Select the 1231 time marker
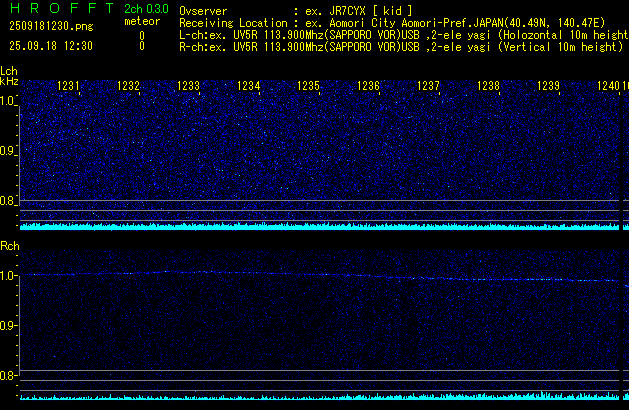This screenshot has width=629, height=410. [x=69, y=87]
